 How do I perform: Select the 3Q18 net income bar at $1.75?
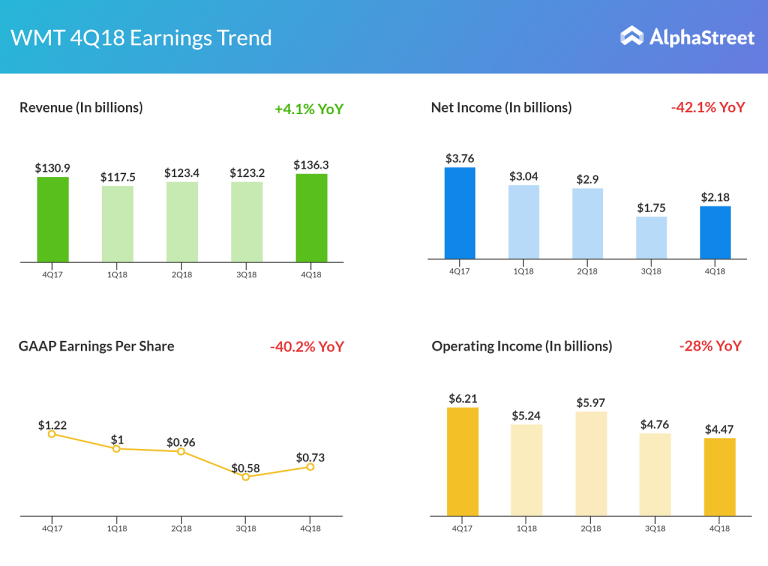(651, 237)
